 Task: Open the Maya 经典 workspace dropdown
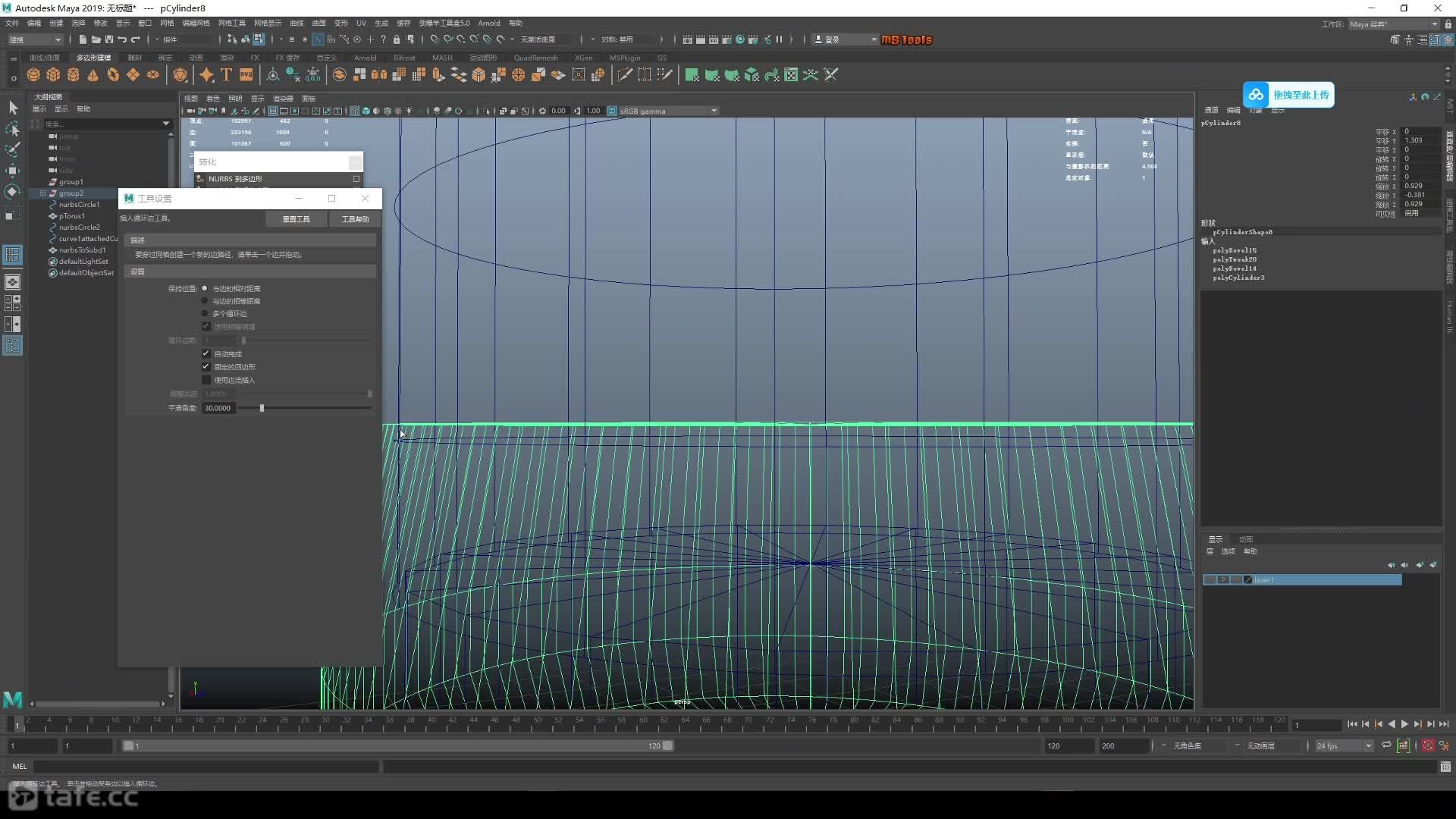[x=1393, y=24]
